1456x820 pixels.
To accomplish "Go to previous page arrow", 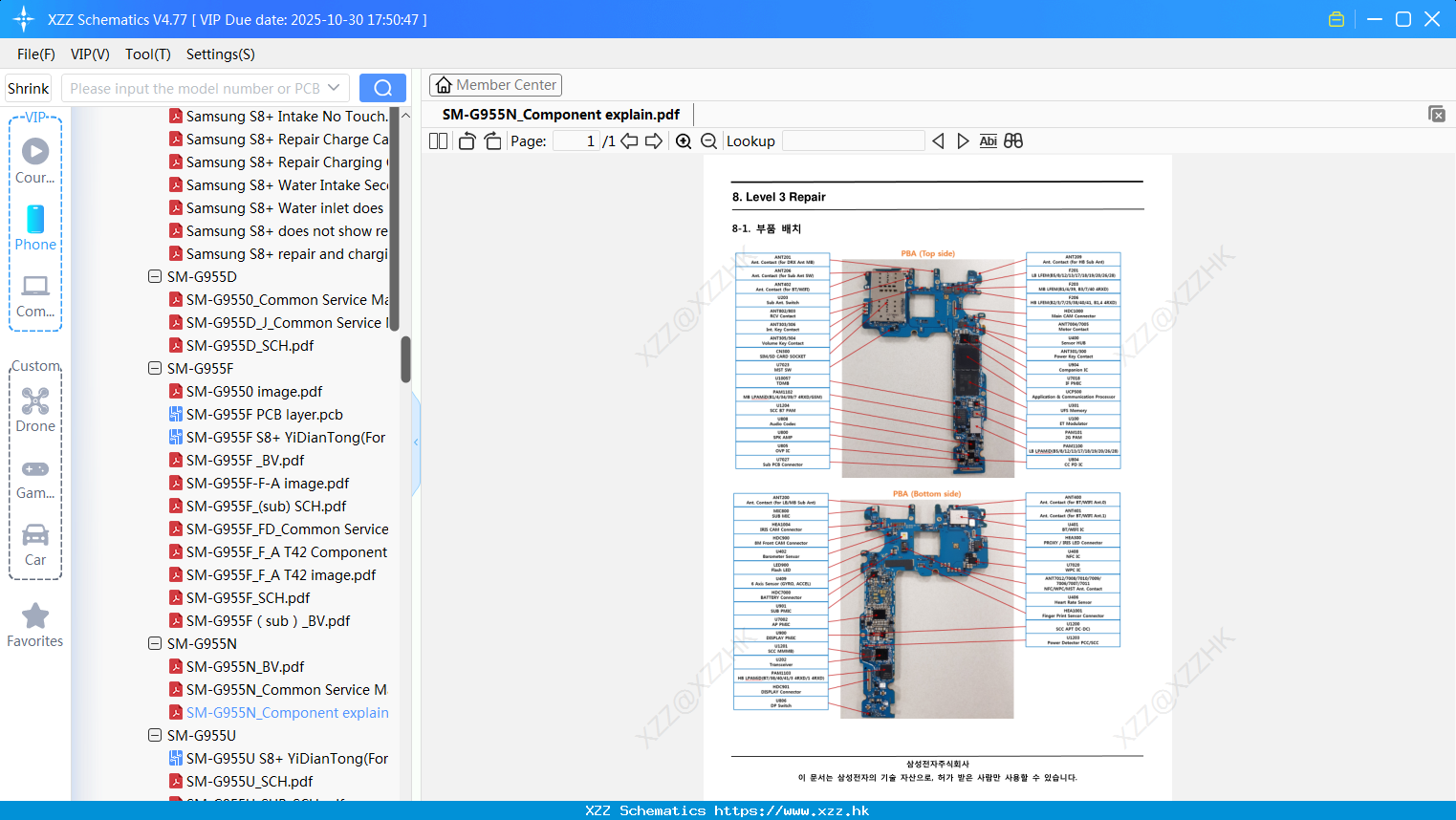I will click(x=629, y=140).
